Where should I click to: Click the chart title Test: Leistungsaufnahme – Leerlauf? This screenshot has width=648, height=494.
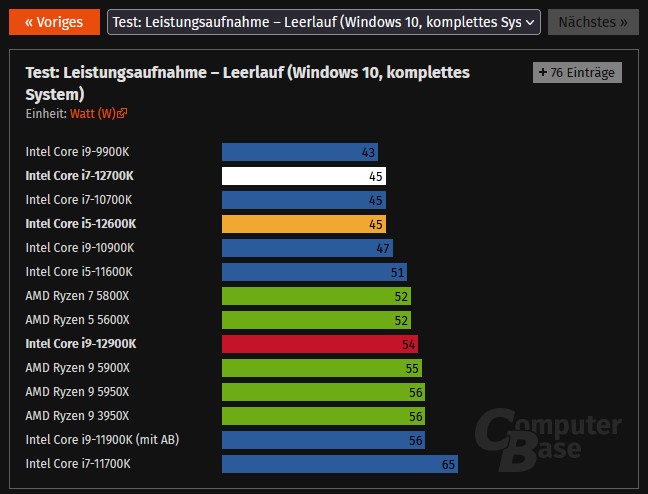pyautogui.click(x=248, y=83)
